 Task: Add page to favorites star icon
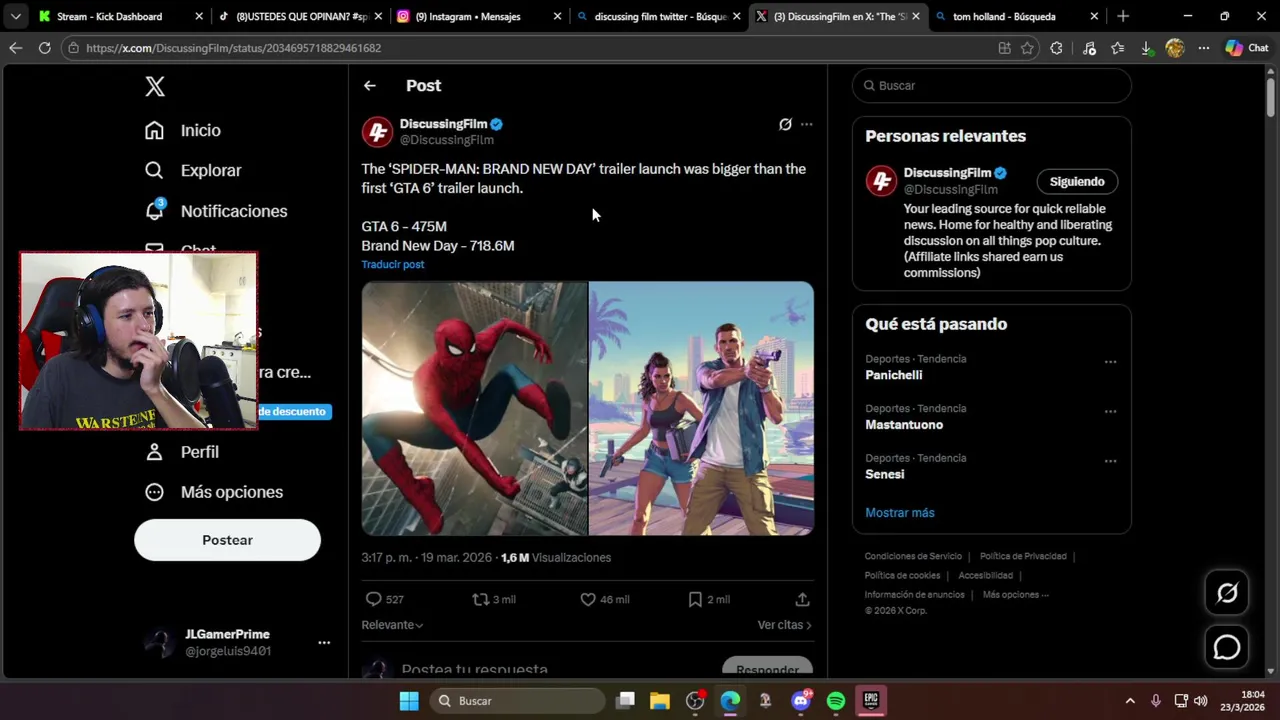(x=1027, y=48)
